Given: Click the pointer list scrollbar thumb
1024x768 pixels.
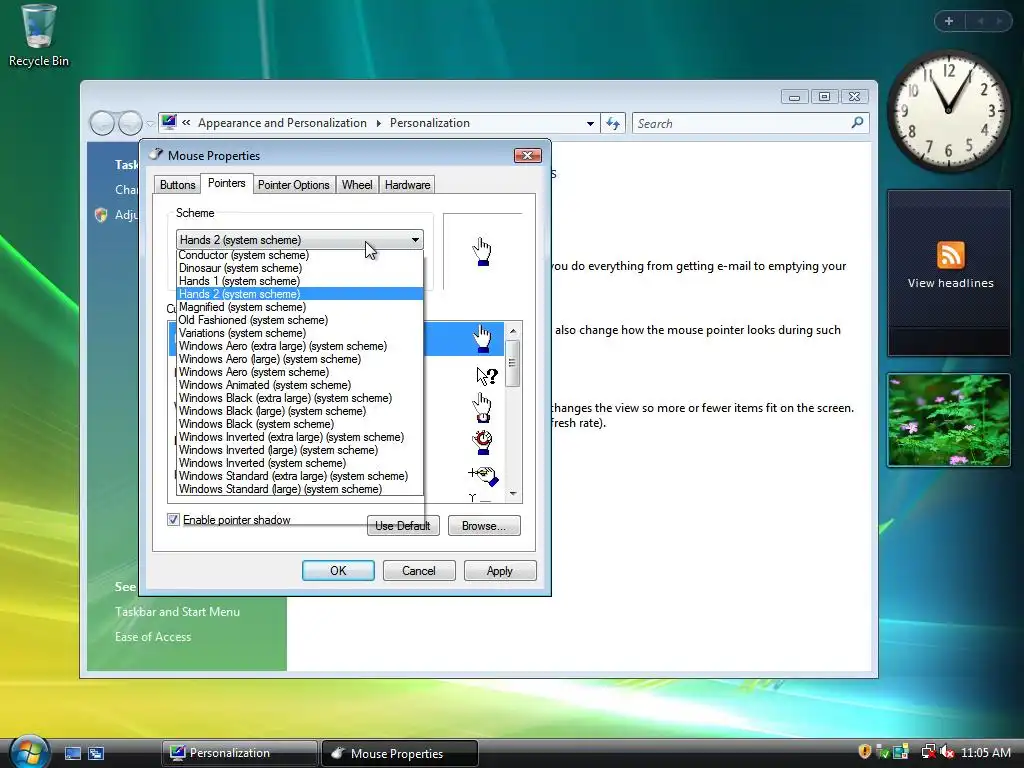Looking at the screenshot, I should pyautogui.click(x=513, y=363).
